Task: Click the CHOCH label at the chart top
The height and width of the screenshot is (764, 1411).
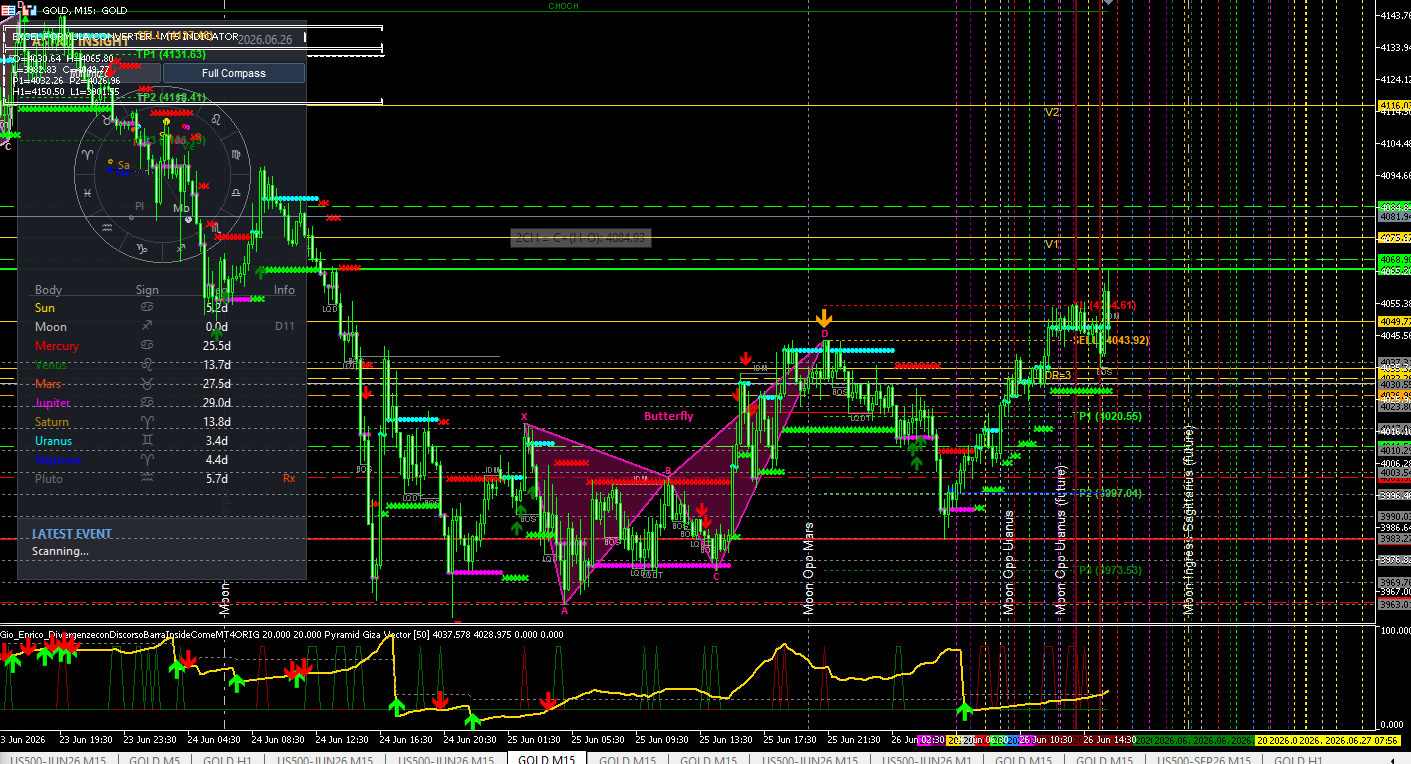Action: tap(563, 6)
